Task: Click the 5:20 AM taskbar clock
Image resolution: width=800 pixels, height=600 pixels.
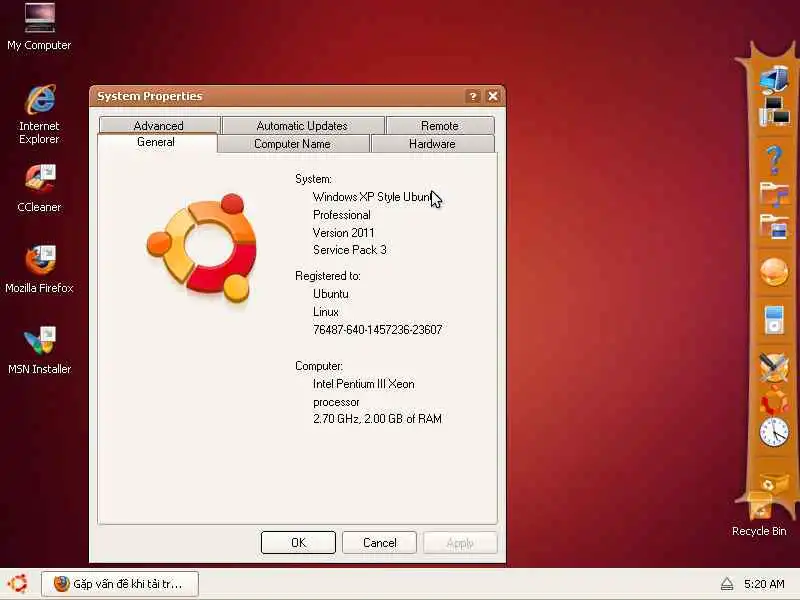Action: 764,584
